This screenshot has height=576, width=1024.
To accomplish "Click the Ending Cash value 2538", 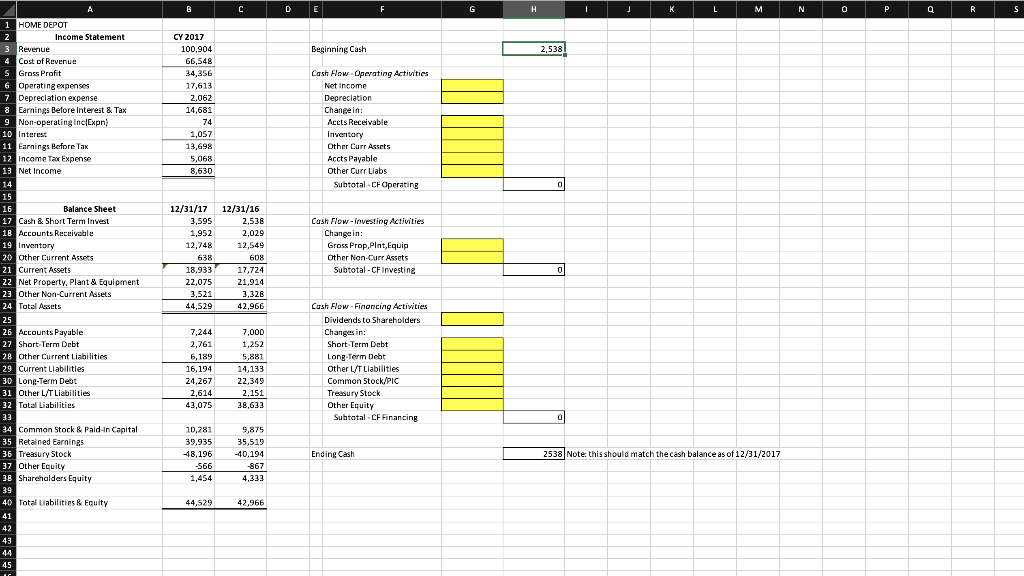I will (x=535, y=453).
